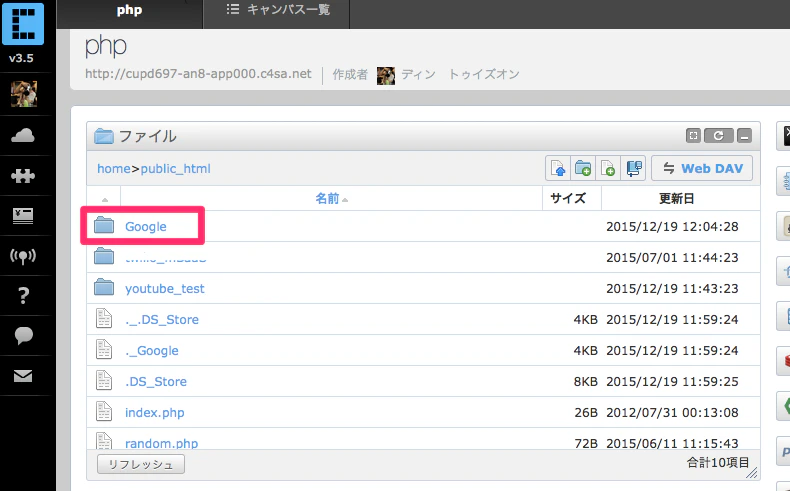This screenshot has height=491, width=790.
Task: Click the new folder icon
Action: click(583, 168)
